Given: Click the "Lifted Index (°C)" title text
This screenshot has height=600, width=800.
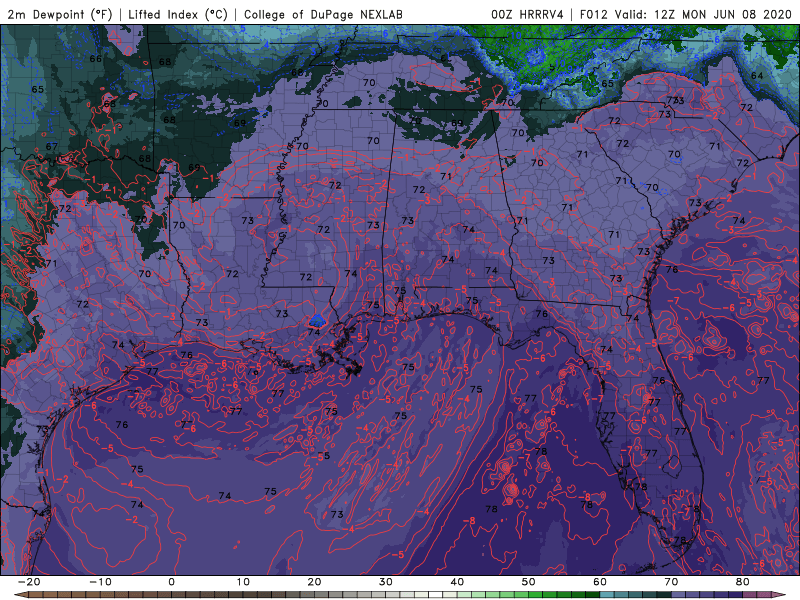Looking at the screenshot, I should pos(178,15).
